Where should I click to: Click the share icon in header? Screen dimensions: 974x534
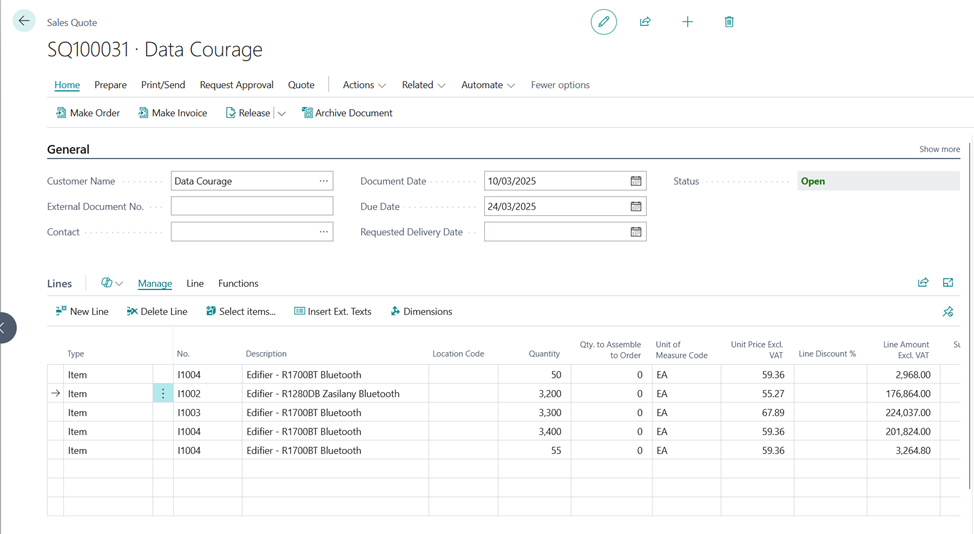click(645, 22)
